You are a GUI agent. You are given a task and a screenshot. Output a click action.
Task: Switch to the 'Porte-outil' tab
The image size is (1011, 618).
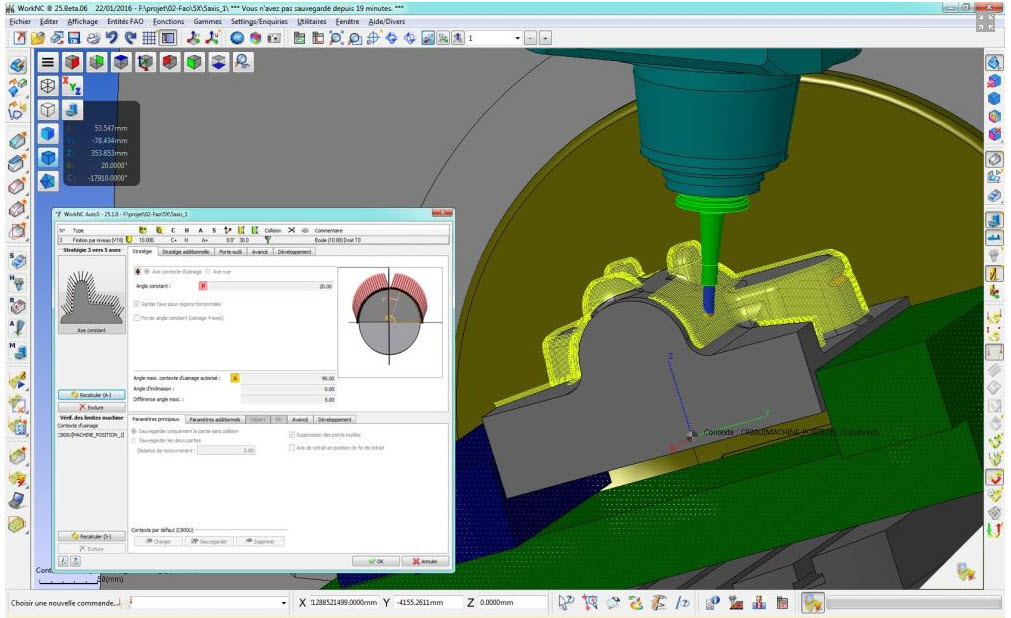(231, 252)
